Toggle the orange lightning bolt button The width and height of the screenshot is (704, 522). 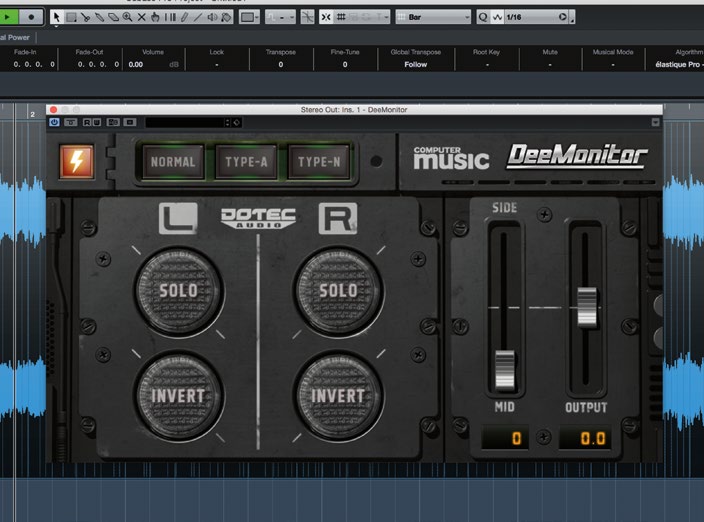(x=77, y=161)
